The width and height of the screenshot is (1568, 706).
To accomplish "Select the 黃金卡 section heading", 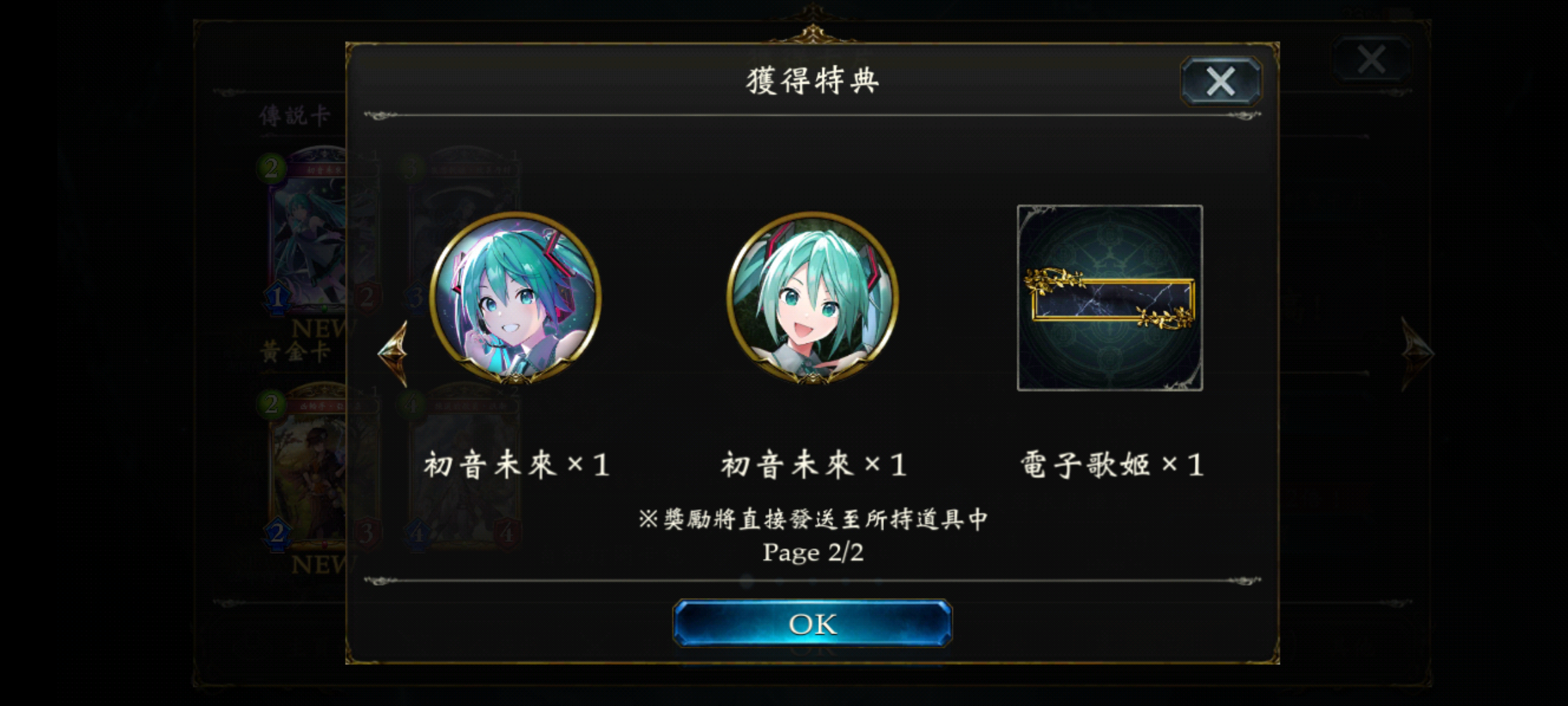I will (295, 352).
